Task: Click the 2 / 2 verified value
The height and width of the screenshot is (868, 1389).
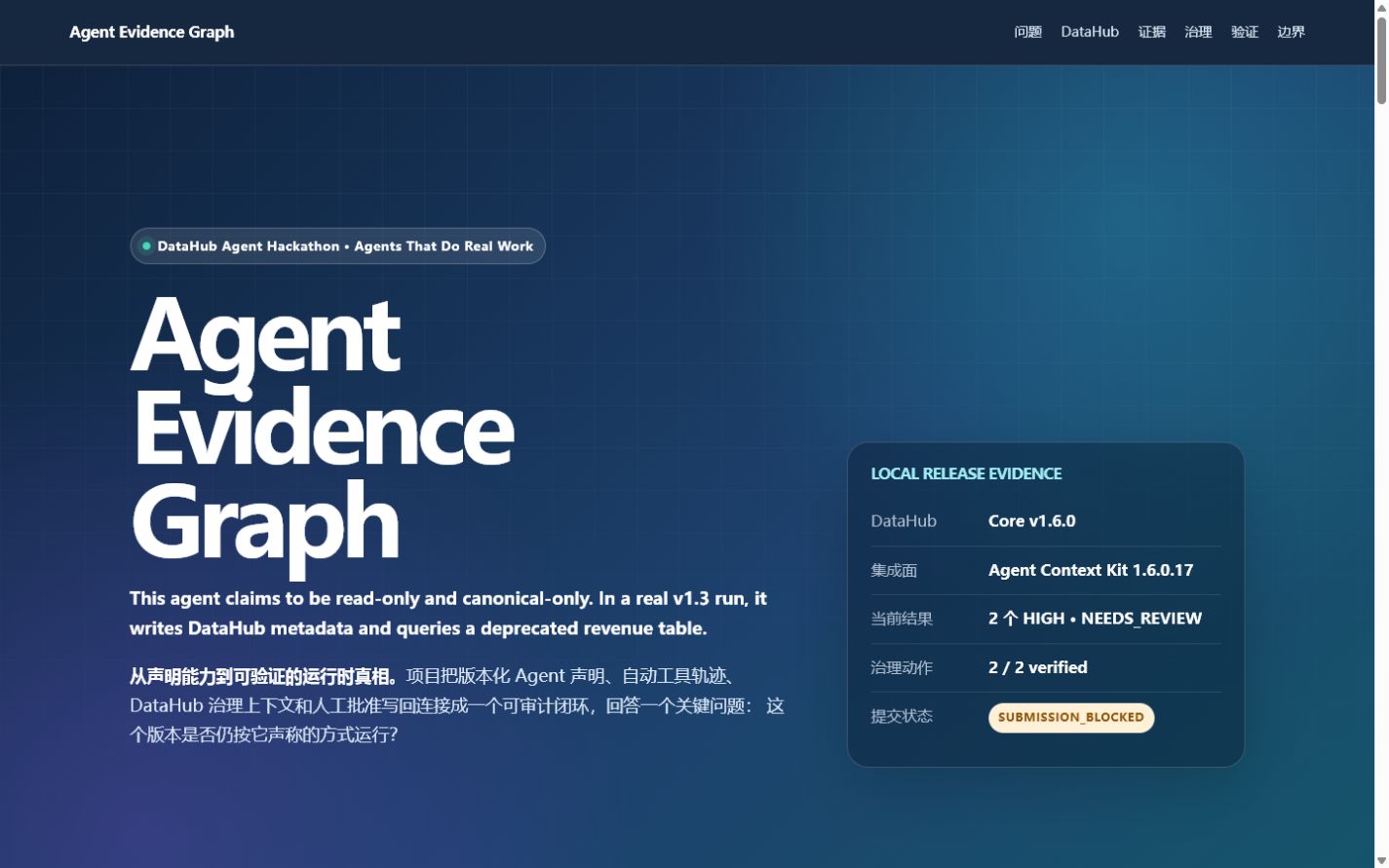Action: click(1037, 667)
